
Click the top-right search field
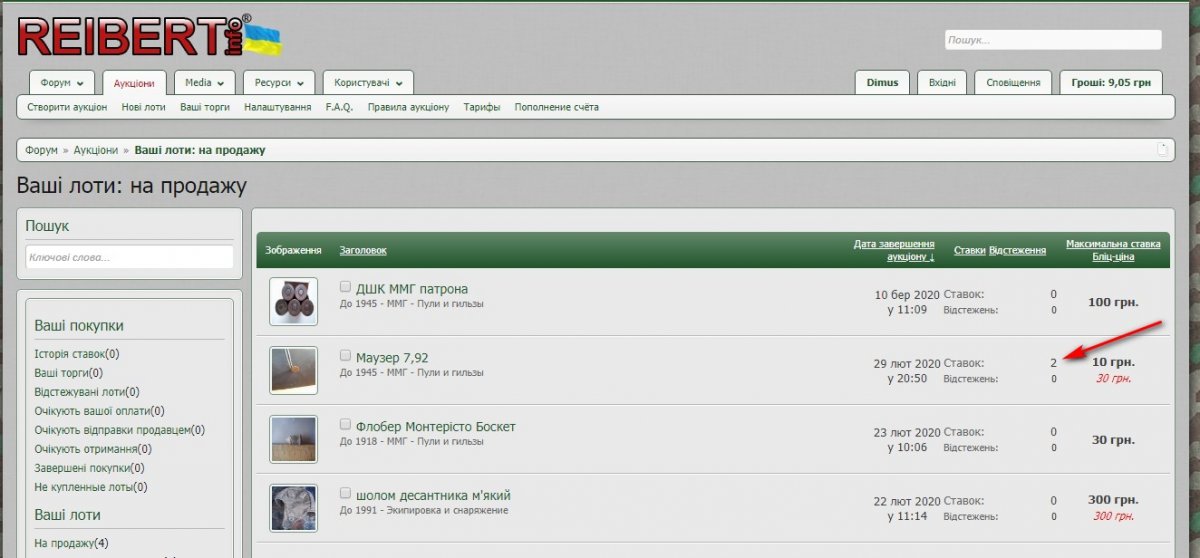[x=1053, y=40]
